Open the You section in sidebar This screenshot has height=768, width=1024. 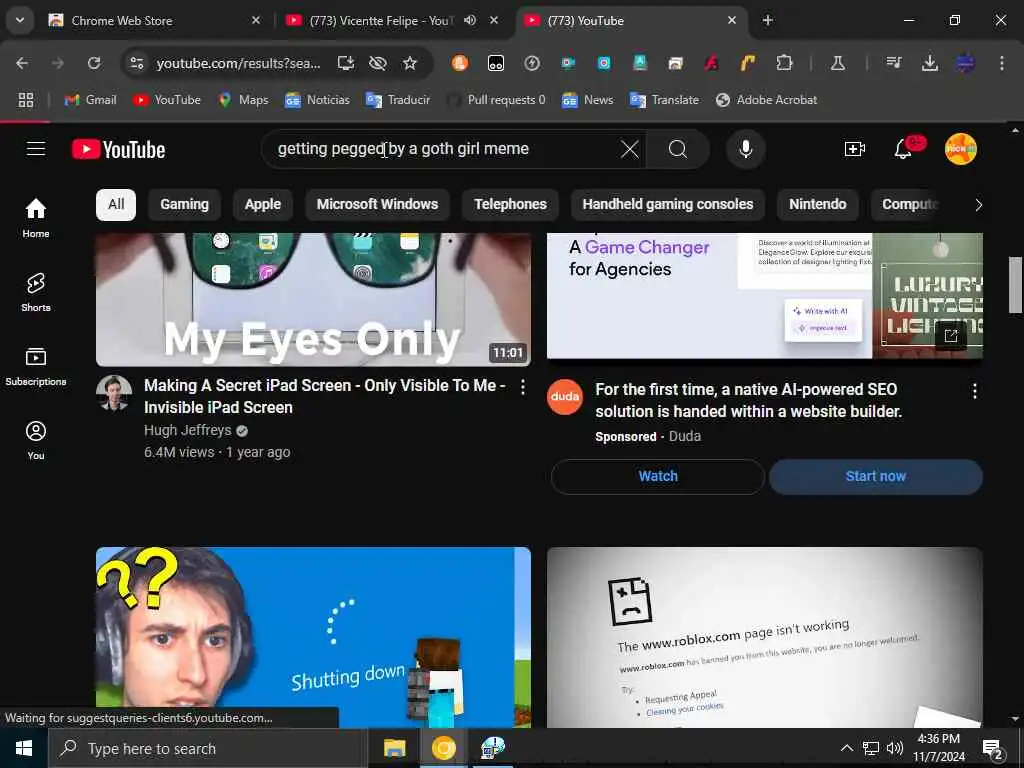click(x=36, y=440)
